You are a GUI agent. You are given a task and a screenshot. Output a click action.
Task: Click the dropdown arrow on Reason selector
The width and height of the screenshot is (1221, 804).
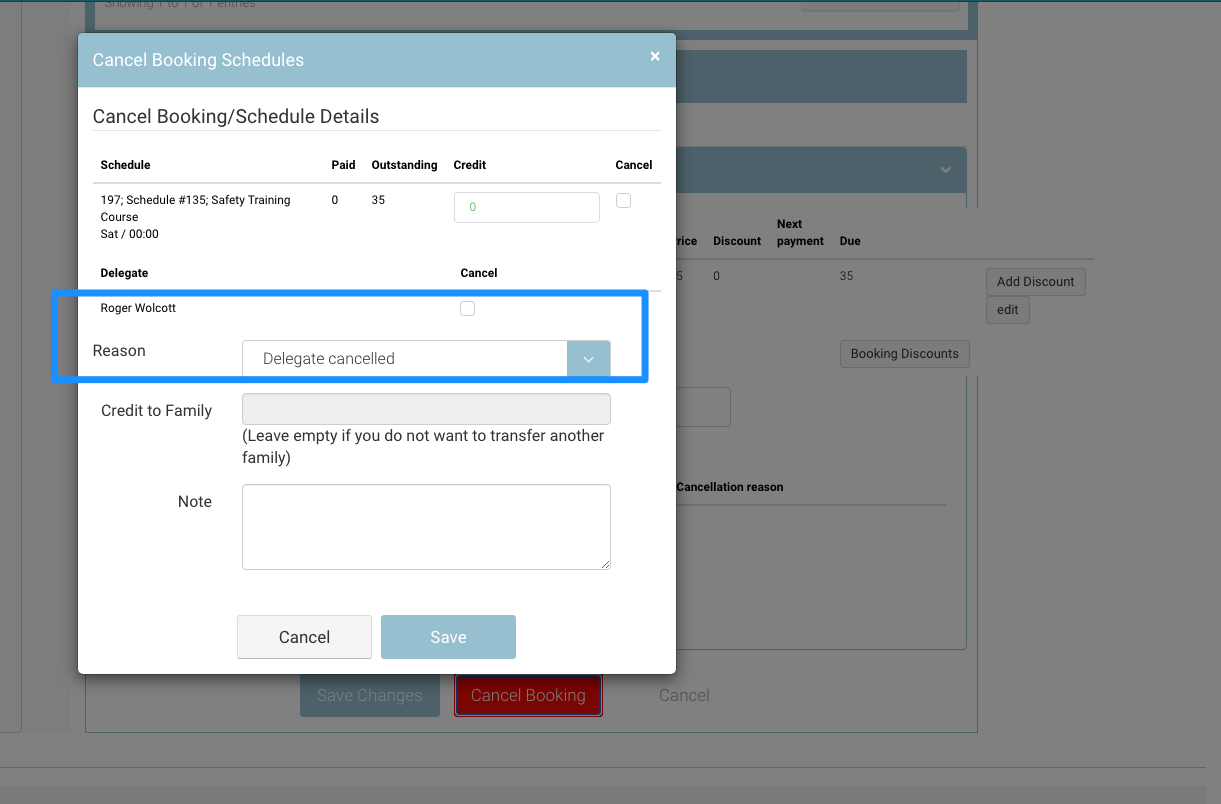[588, 359]
